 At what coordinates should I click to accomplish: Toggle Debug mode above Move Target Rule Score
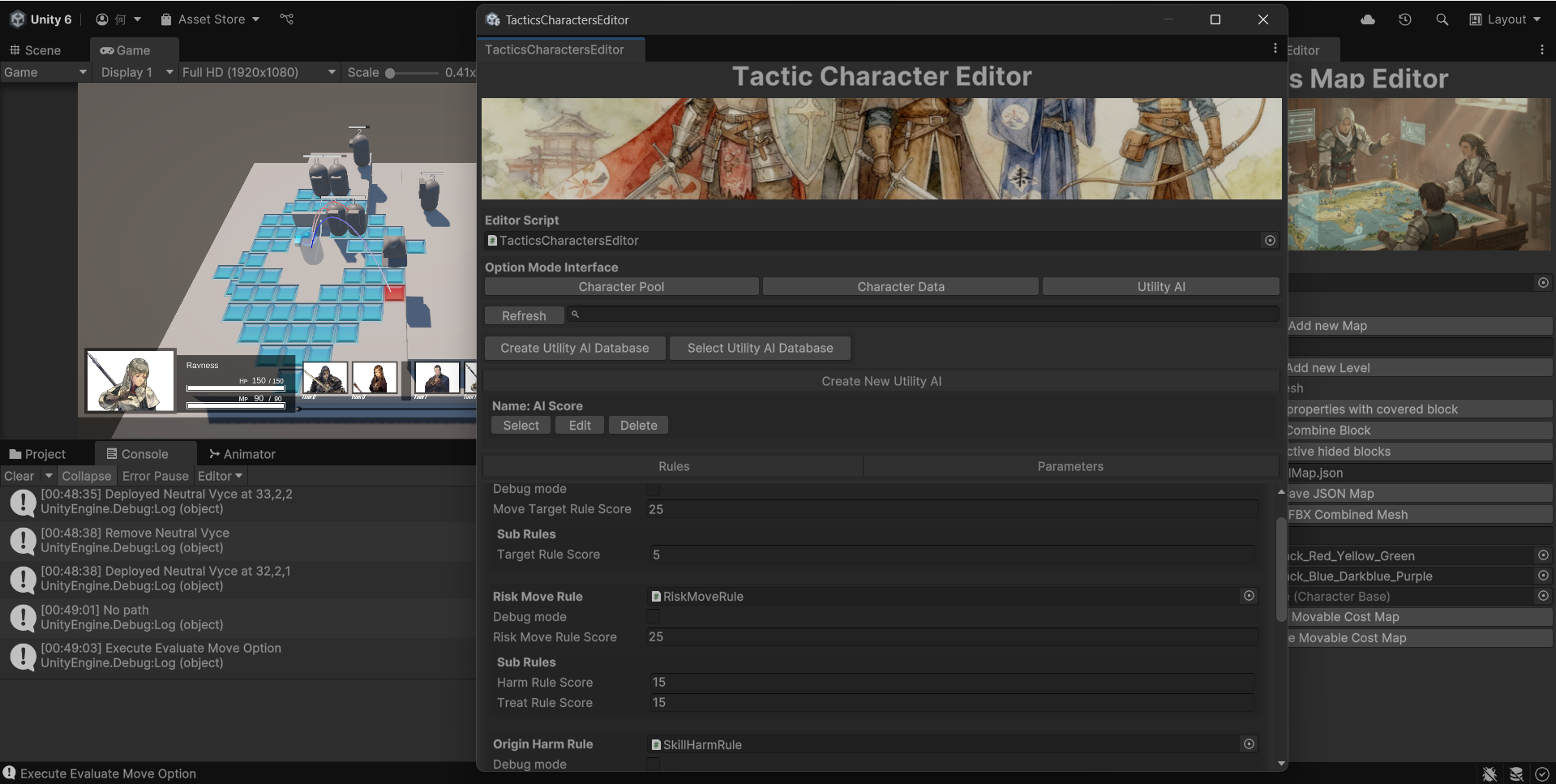653,489
